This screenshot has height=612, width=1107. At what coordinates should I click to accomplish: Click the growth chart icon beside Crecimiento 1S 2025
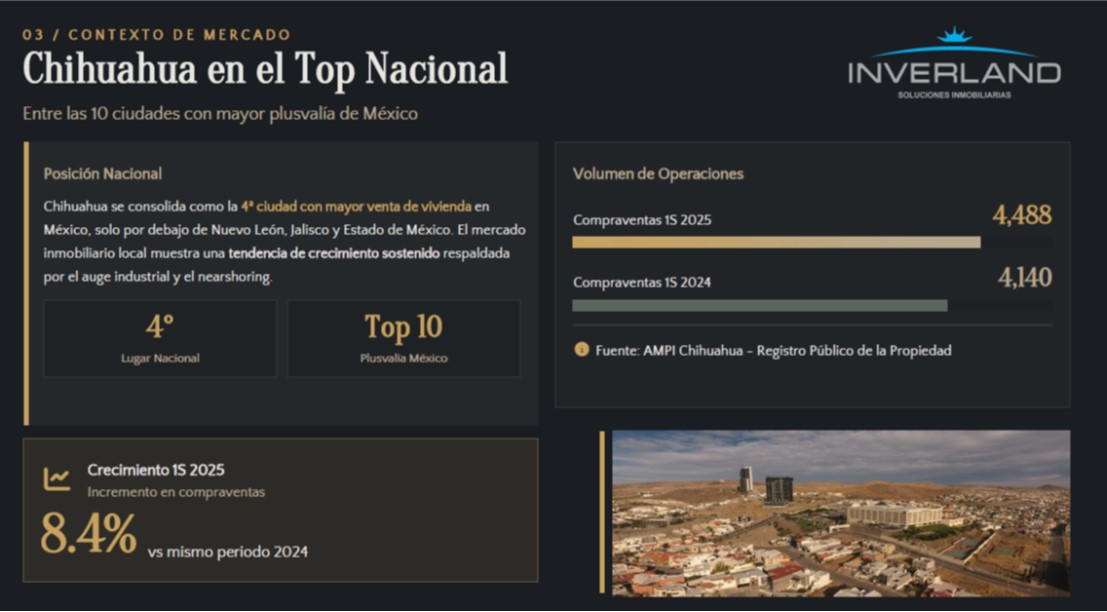(x=57, y=479)
